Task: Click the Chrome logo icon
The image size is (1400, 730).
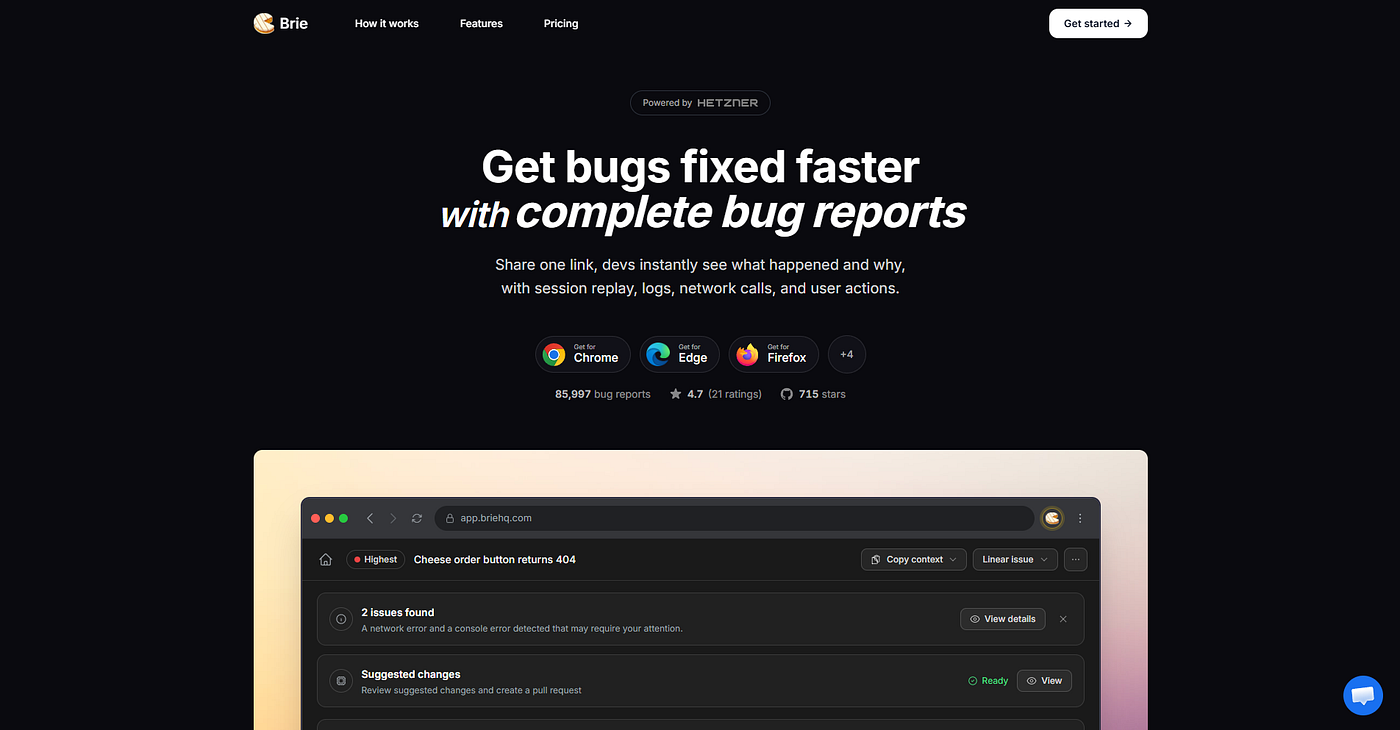Action: (x=554, y=354)
